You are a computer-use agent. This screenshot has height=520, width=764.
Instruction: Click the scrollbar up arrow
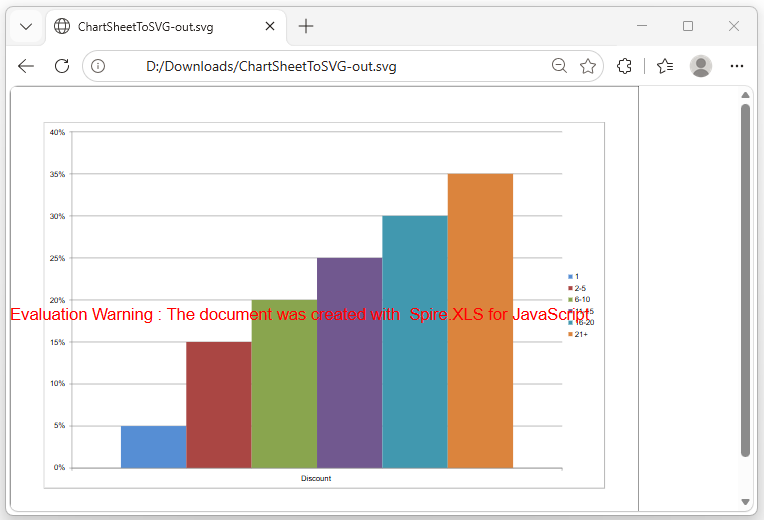point(745,95)
